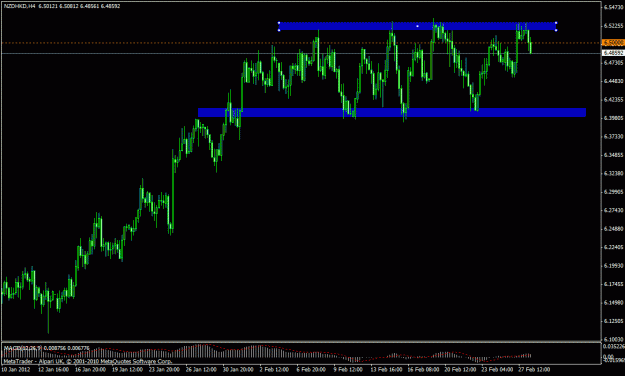Click the 30 Jan 20:00 time label
The height and width of the screenshot is (376, 625).
coord(238,370)
